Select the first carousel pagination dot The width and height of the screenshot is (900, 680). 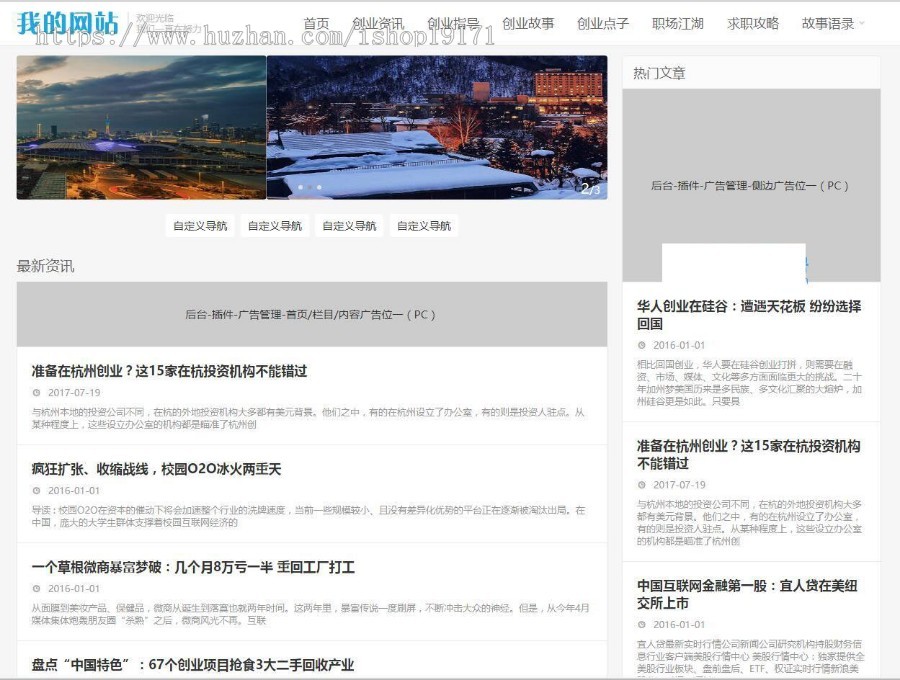tap(301, 187)
